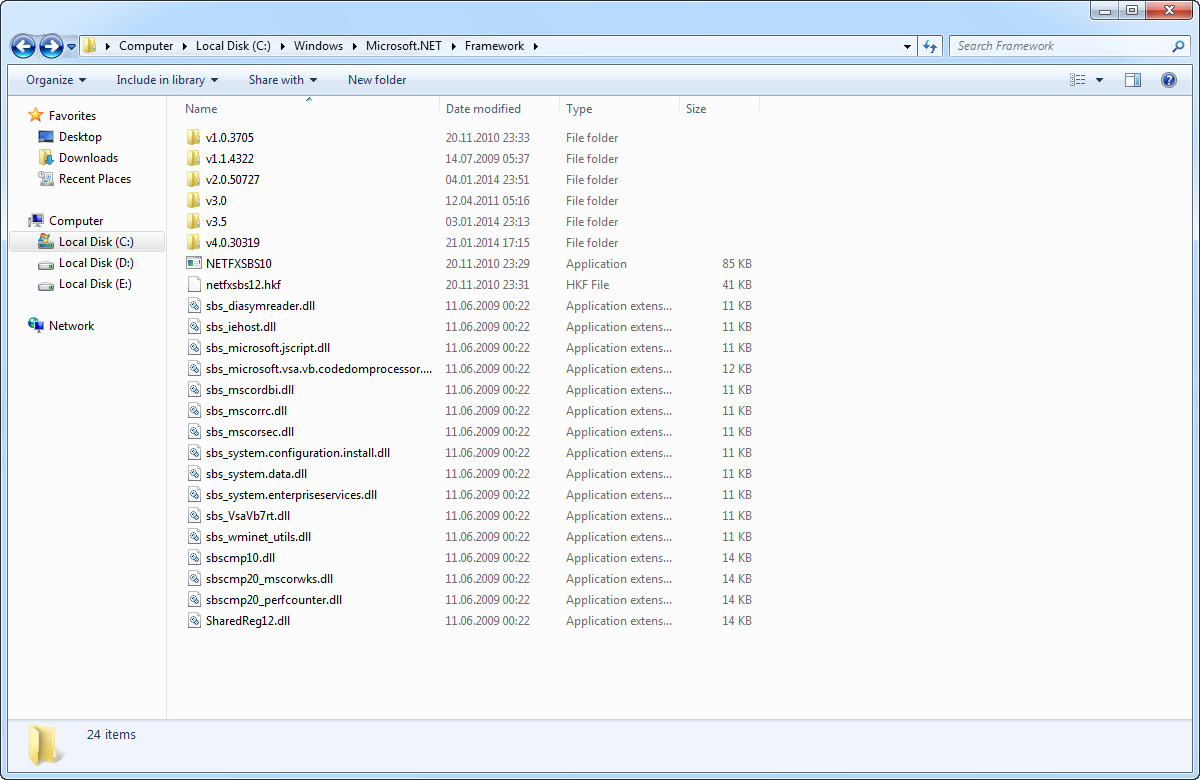Open the Change your view icon
The width and height of the screenshot is (1200, 780).
pos(1078,80)
